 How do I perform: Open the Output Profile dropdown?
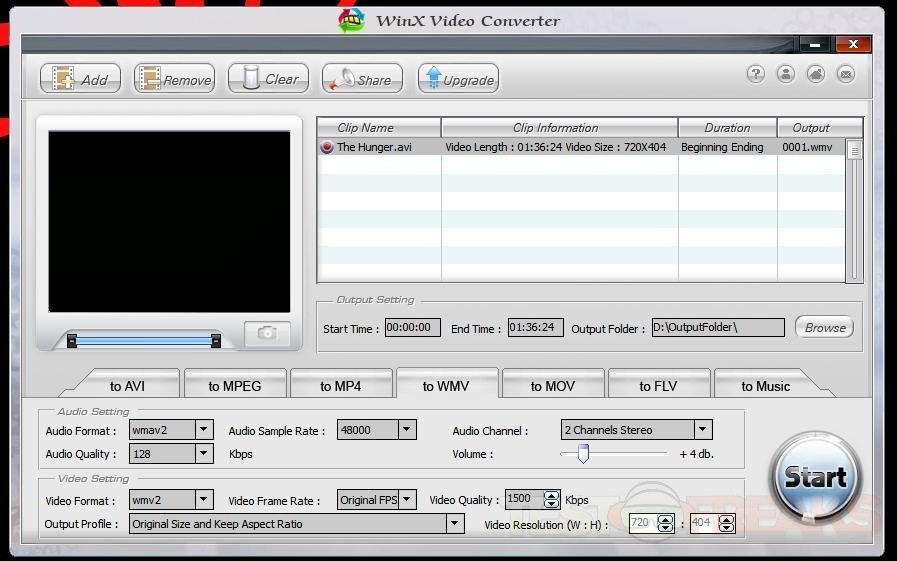455,523
